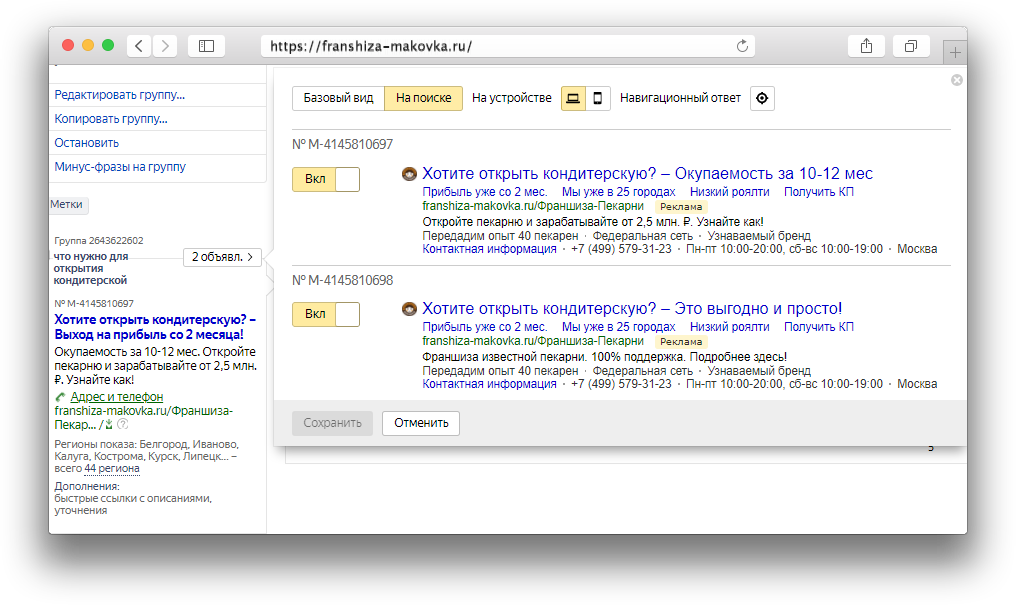Click green URL of second ad

click(533, 341)
